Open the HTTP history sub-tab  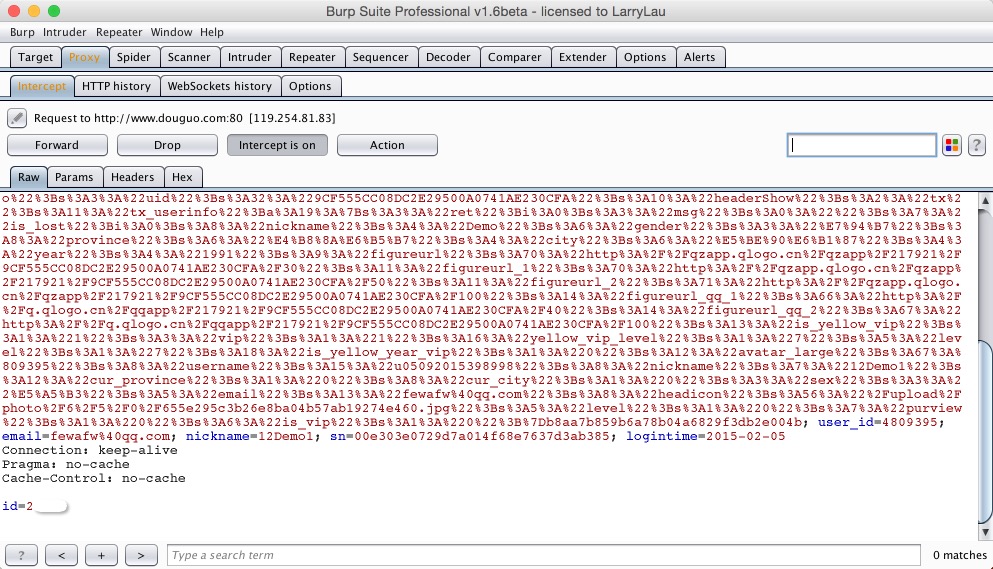[117, 86]
